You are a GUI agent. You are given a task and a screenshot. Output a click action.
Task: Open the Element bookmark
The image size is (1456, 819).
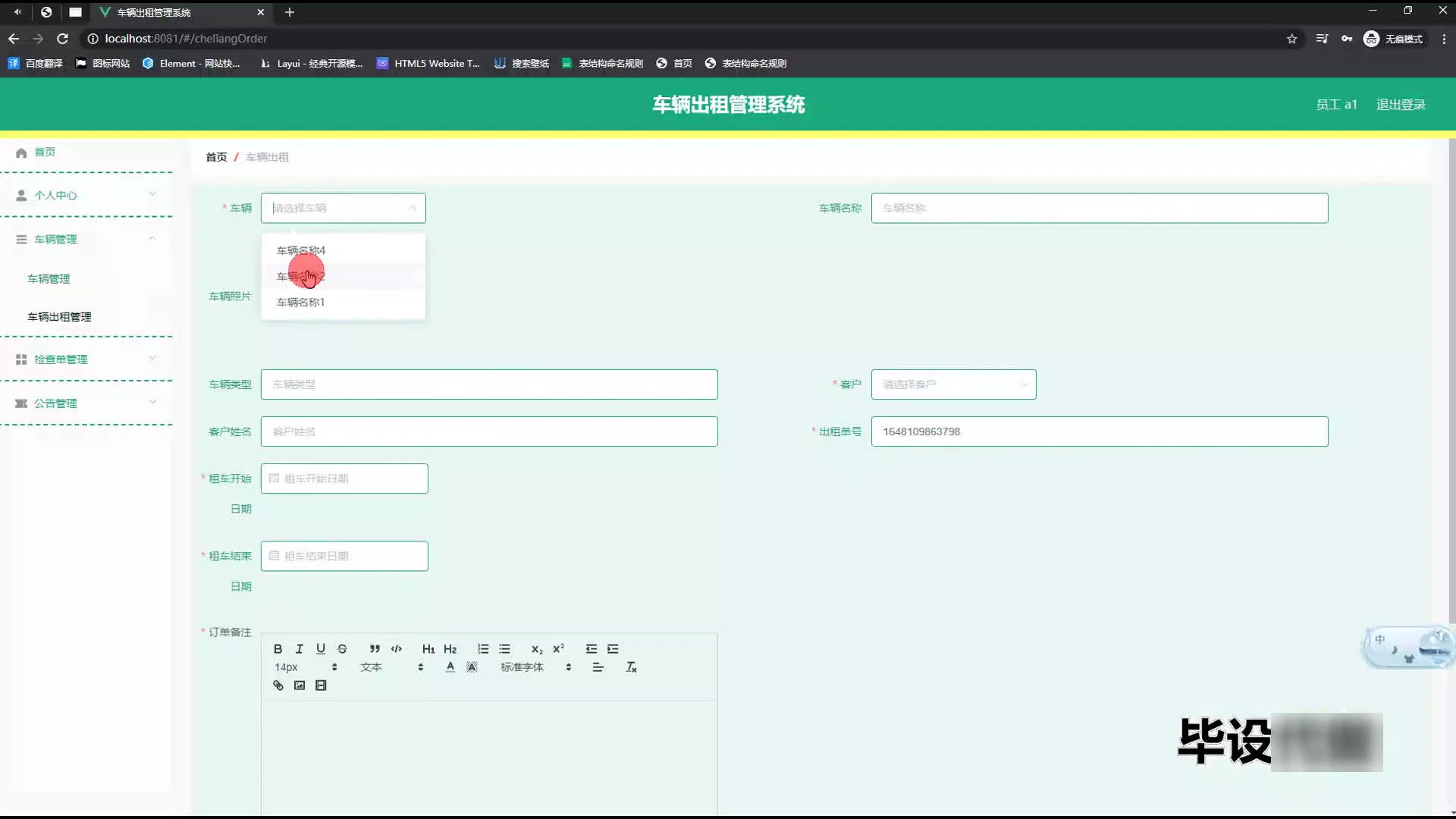click(191, 64)
